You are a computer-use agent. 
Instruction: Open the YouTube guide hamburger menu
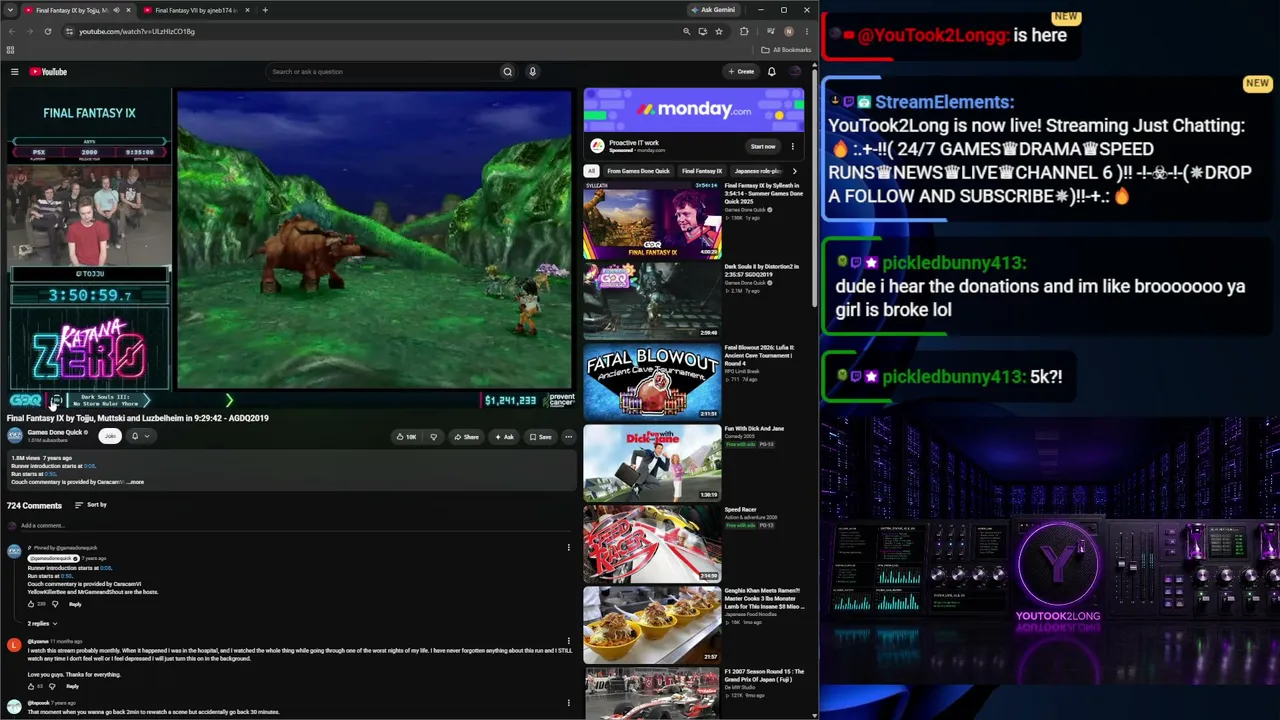[14, 72]
